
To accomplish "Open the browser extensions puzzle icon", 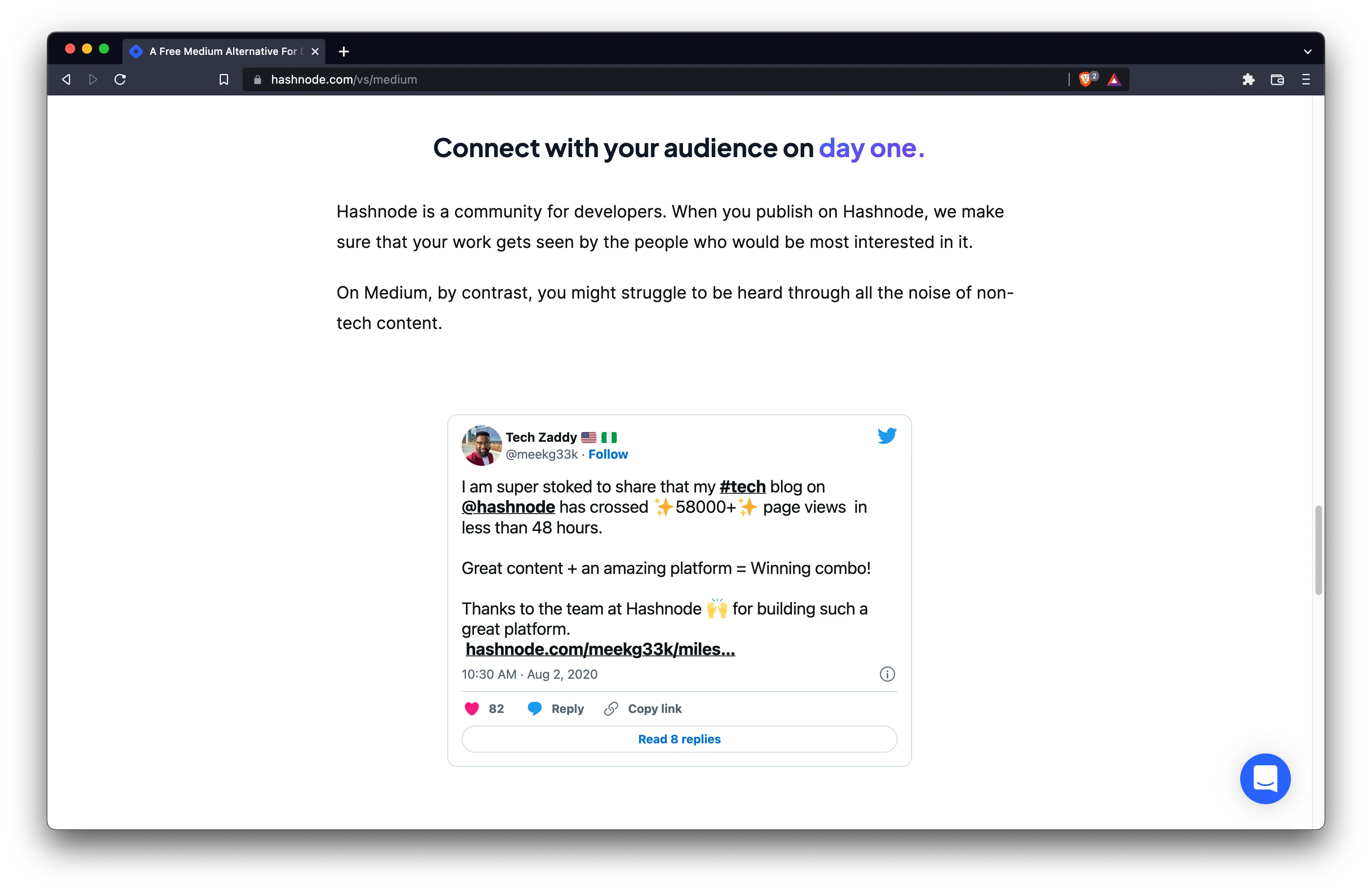I will click(1248, 79).
